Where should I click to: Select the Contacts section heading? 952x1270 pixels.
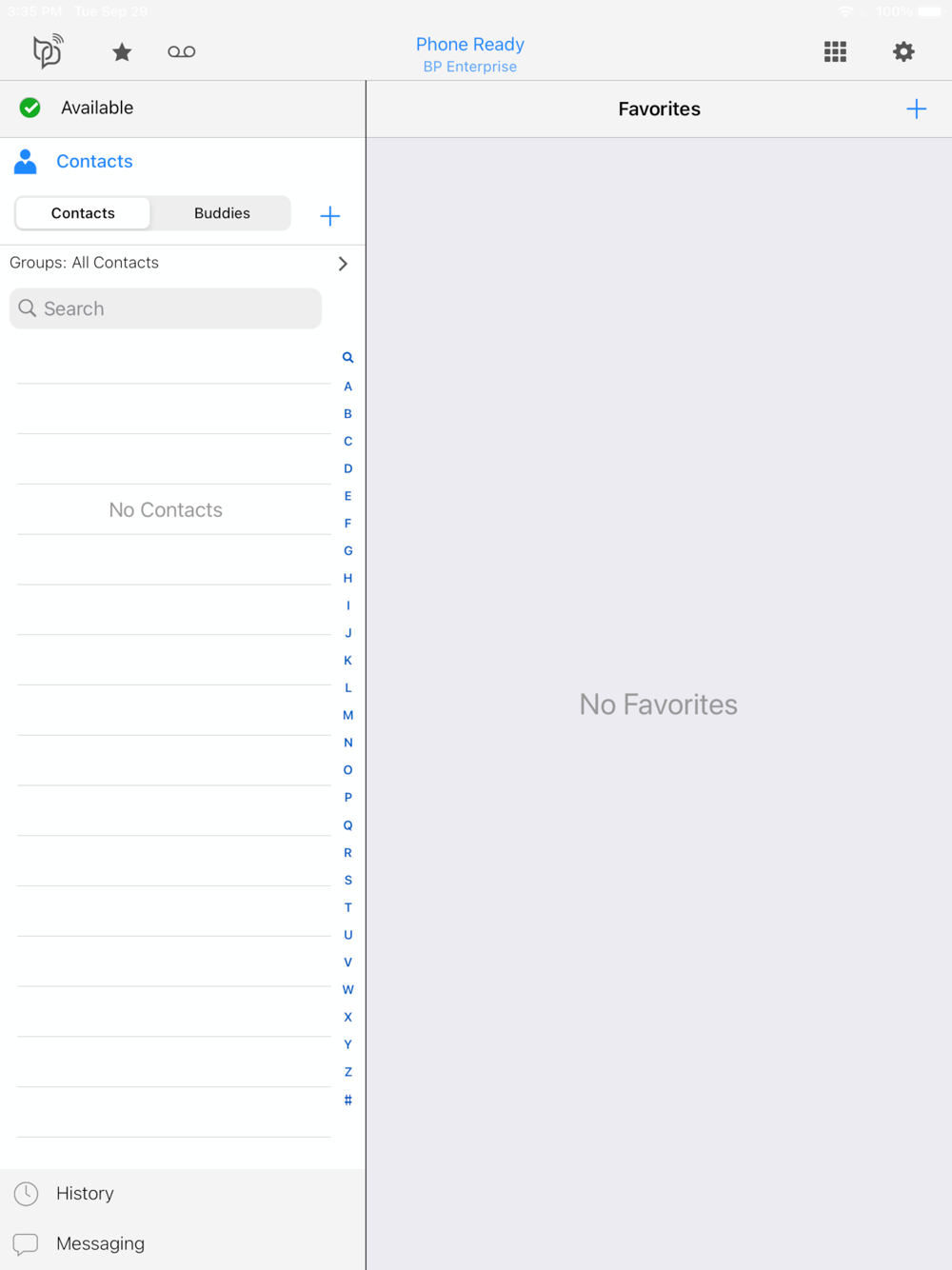[x=94, y=161]
